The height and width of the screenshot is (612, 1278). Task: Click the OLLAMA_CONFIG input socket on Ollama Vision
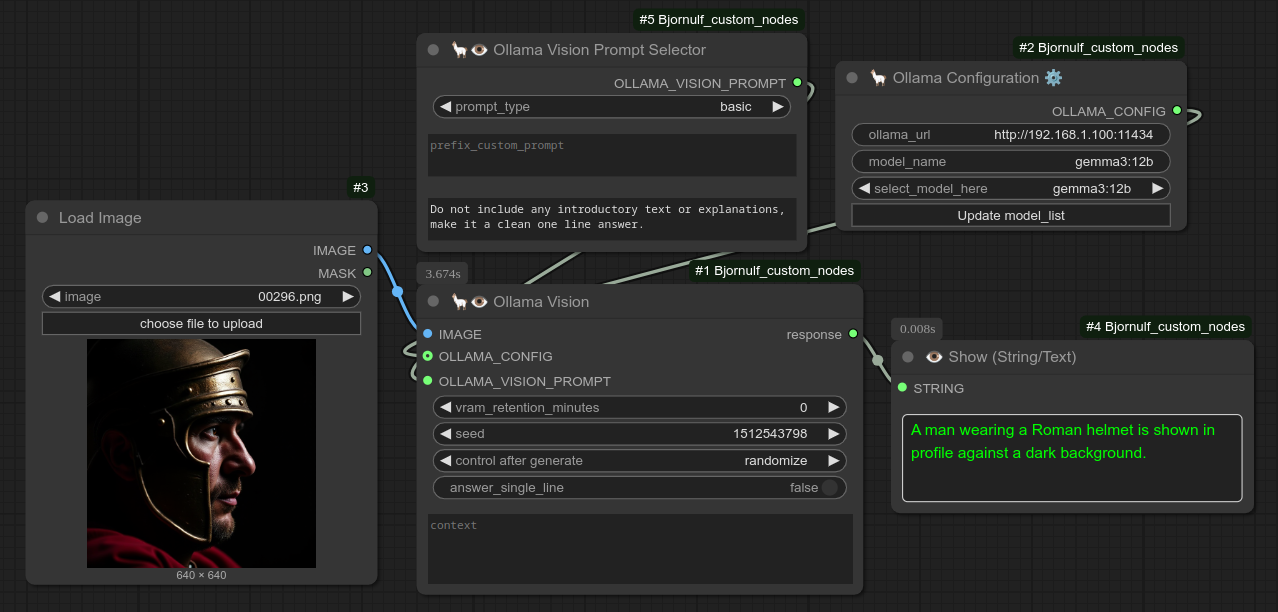(x=428, y=356)
